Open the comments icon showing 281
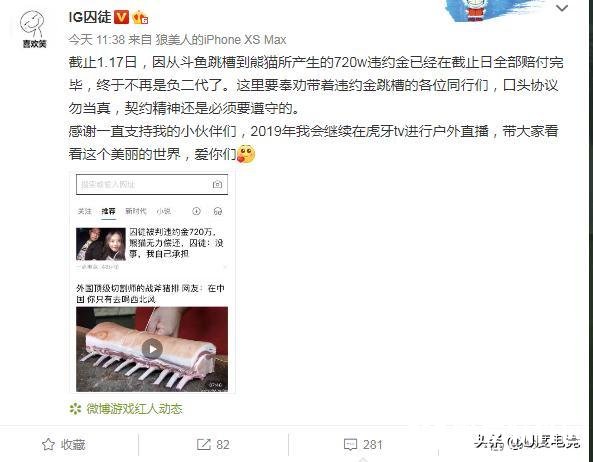 click(x=363, y=445)
